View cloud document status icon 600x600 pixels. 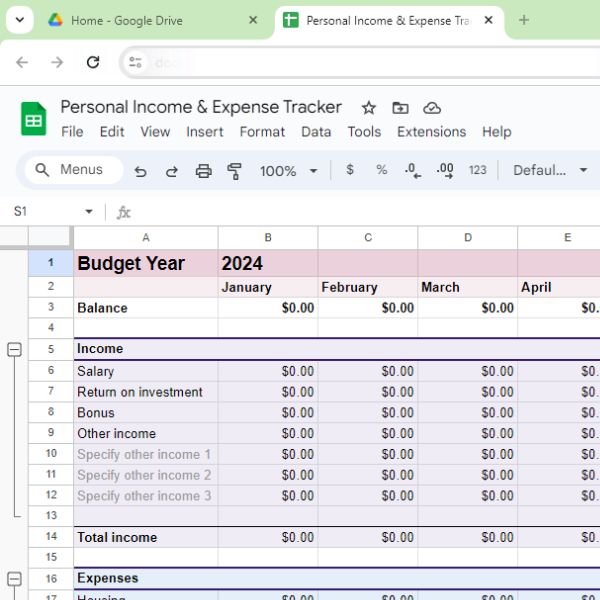coord(432,108)
